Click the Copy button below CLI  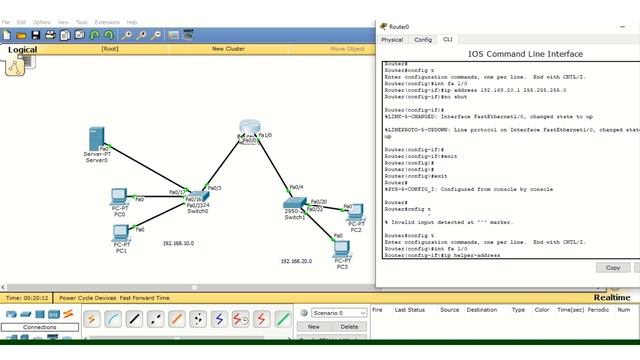[x=613, y=268]
